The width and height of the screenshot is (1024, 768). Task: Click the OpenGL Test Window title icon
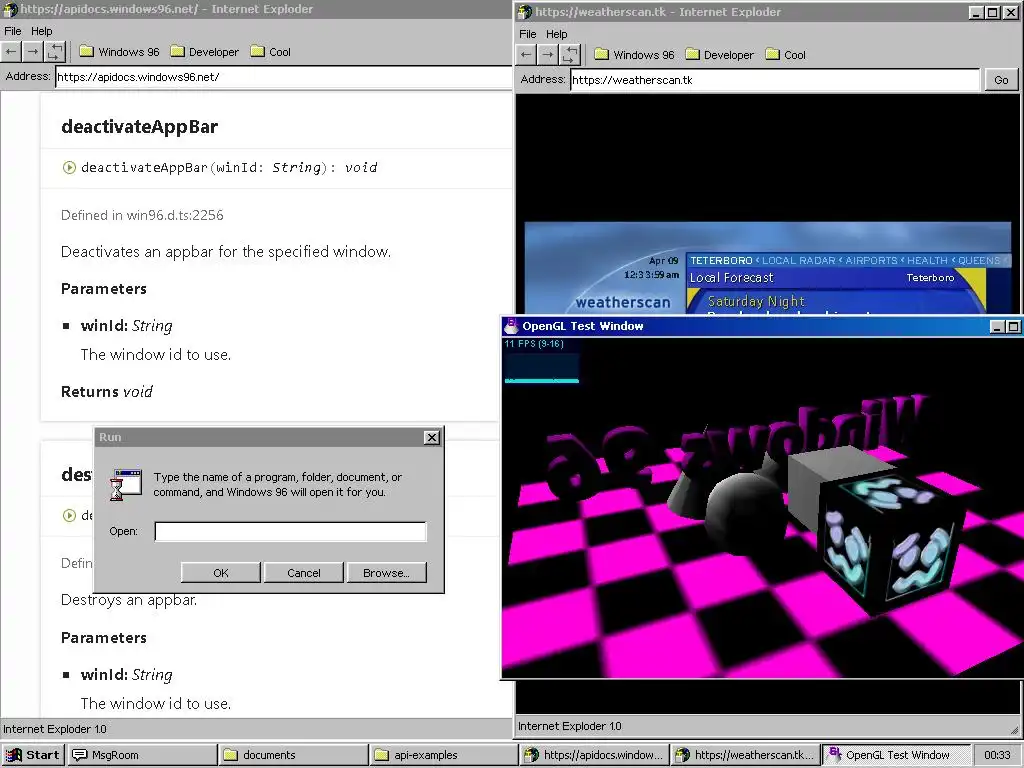[x=511, y=326]
